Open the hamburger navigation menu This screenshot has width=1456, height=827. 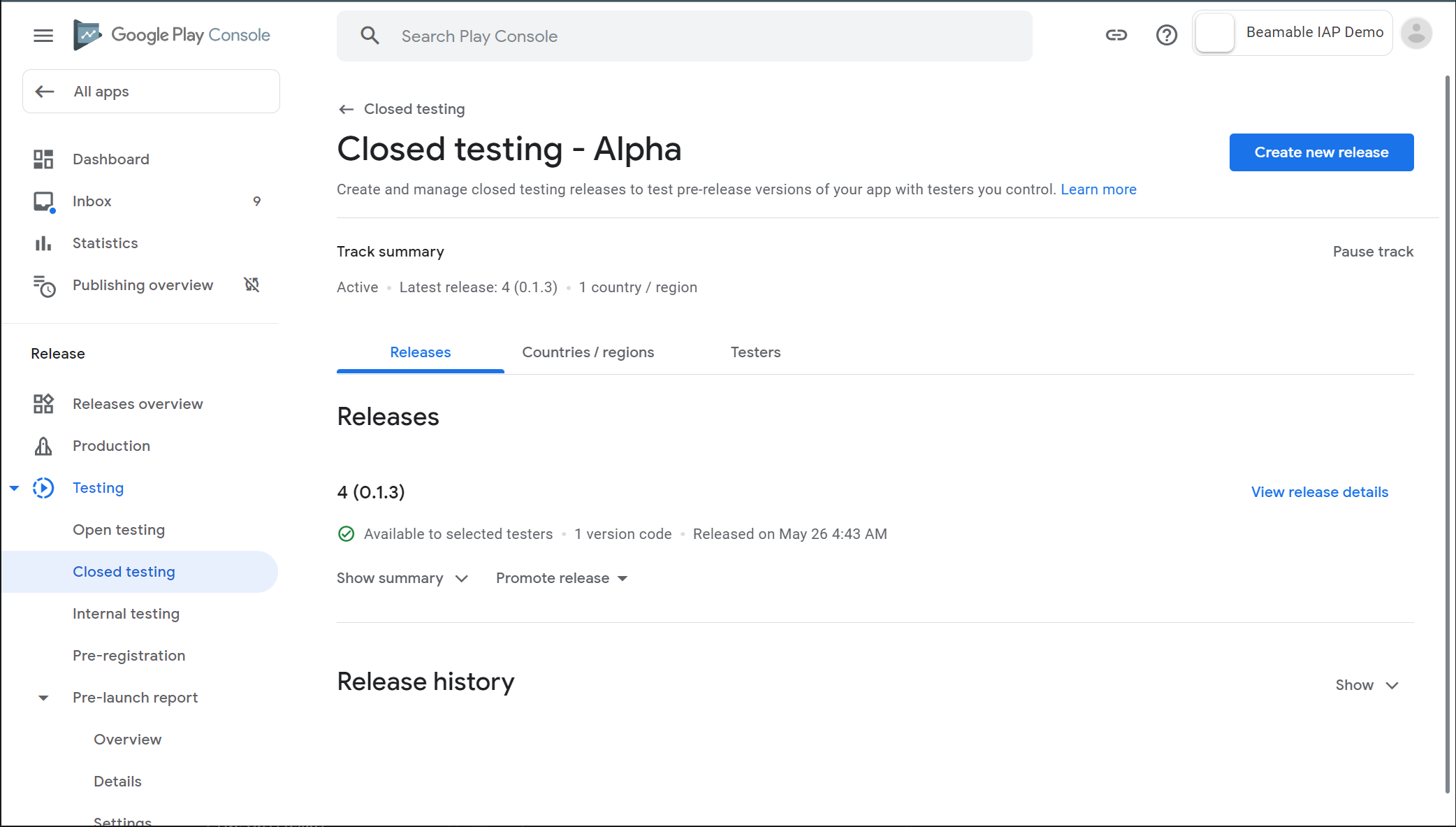pyautogui.click(x=43, y=35)
